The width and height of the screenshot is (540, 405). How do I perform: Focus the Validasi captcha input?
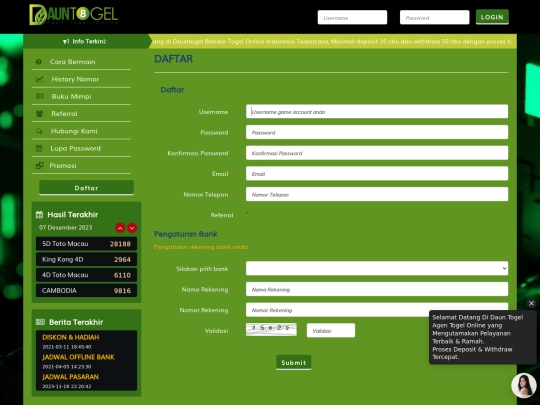(x=331, y=331)
